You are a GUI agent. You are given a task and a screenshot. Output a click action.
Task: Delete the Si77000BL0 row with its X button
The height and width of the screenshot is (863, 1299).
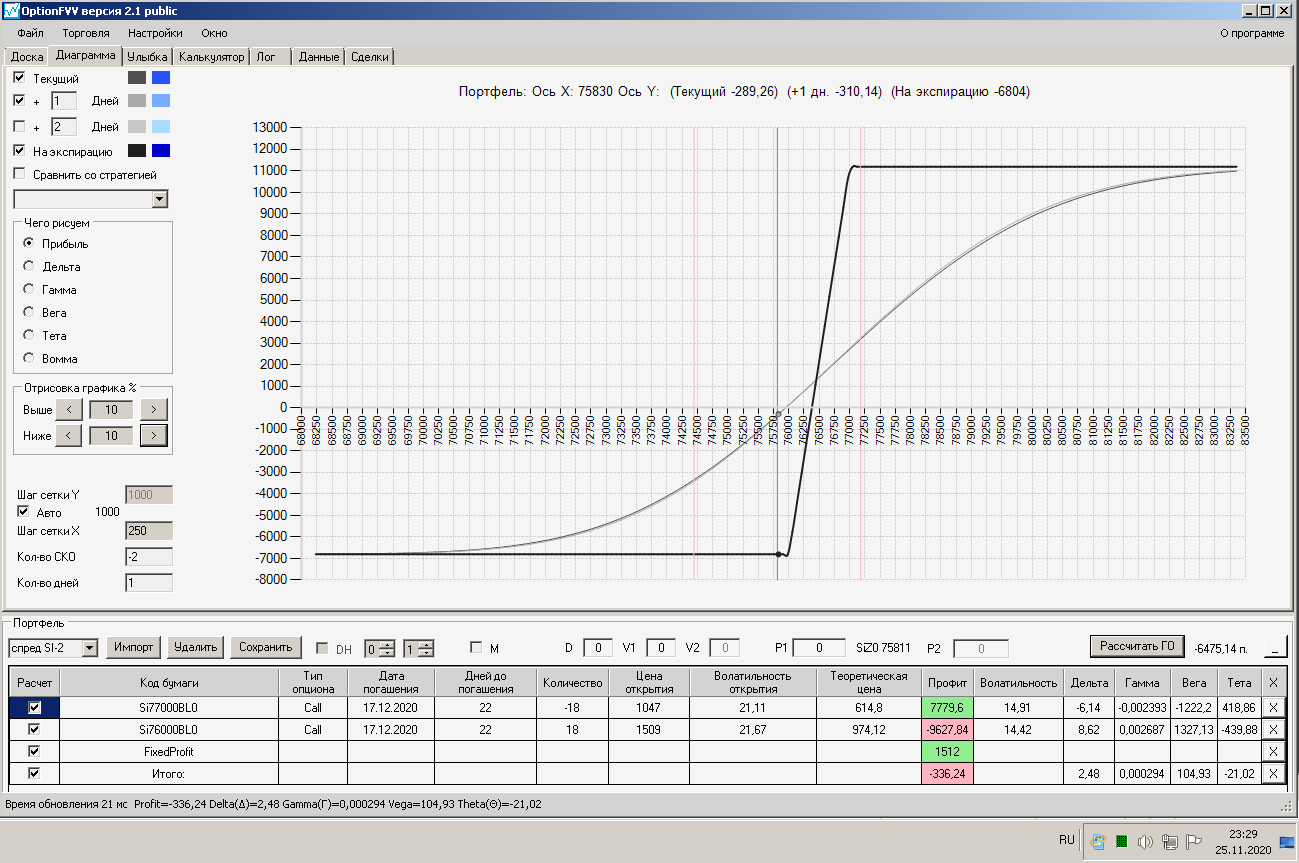[x=1272, y=707]
